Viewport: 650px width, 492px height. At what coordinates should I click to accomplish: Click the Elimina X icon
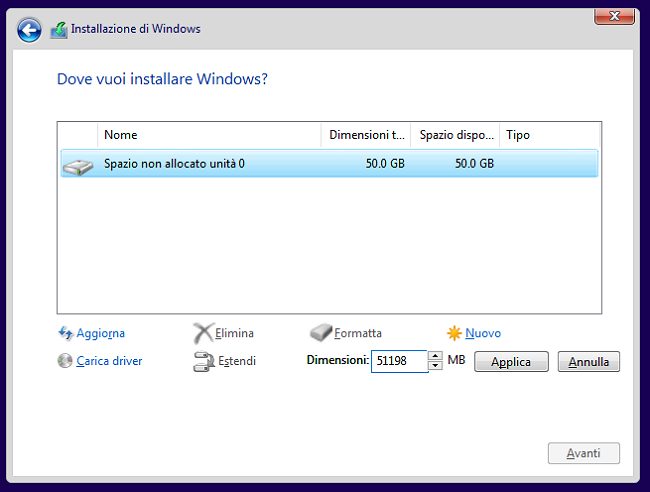[x=203, y=333]
